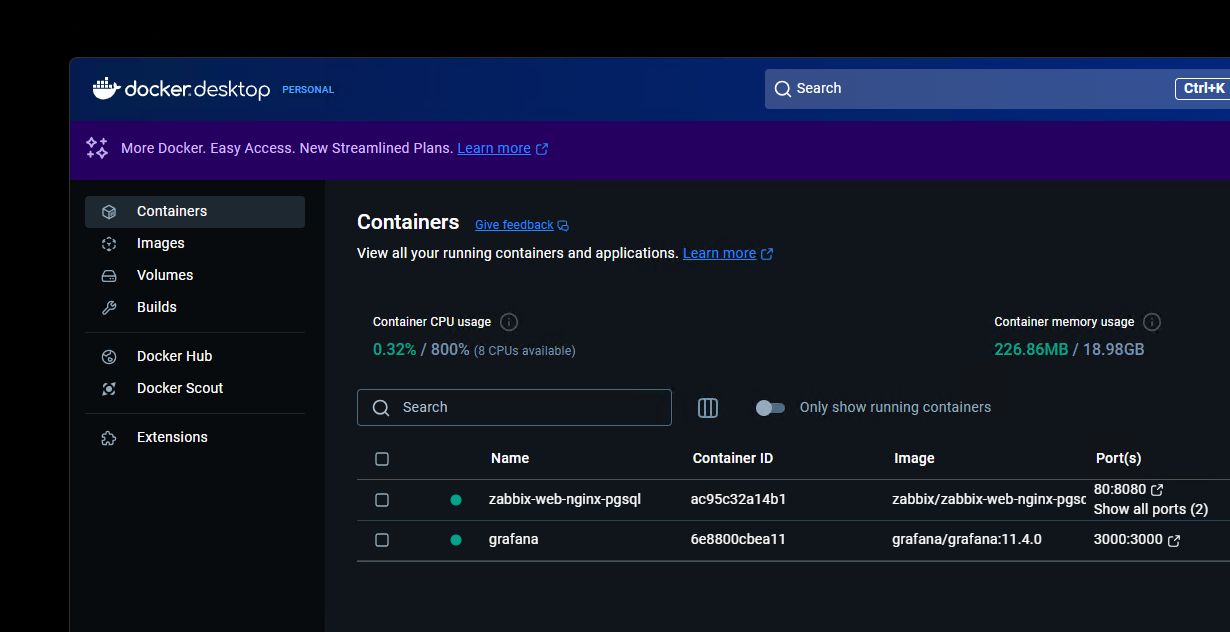Click Learn more link in purple banner

494,148
